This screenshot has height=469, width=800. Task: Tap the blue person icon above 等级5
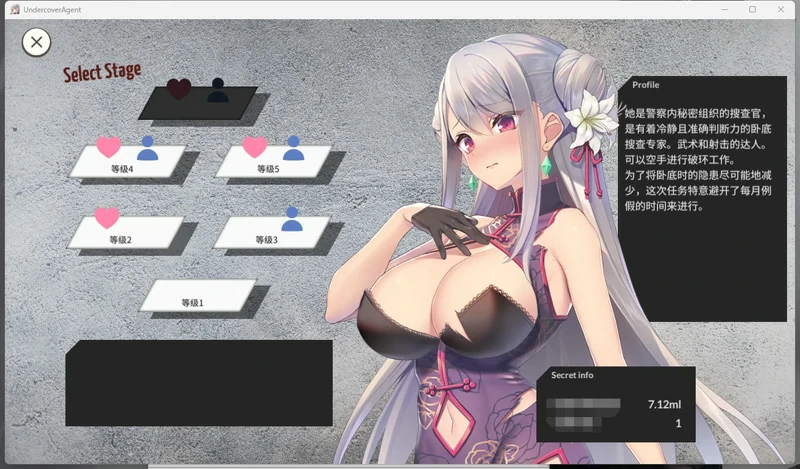tap(293, 148)
